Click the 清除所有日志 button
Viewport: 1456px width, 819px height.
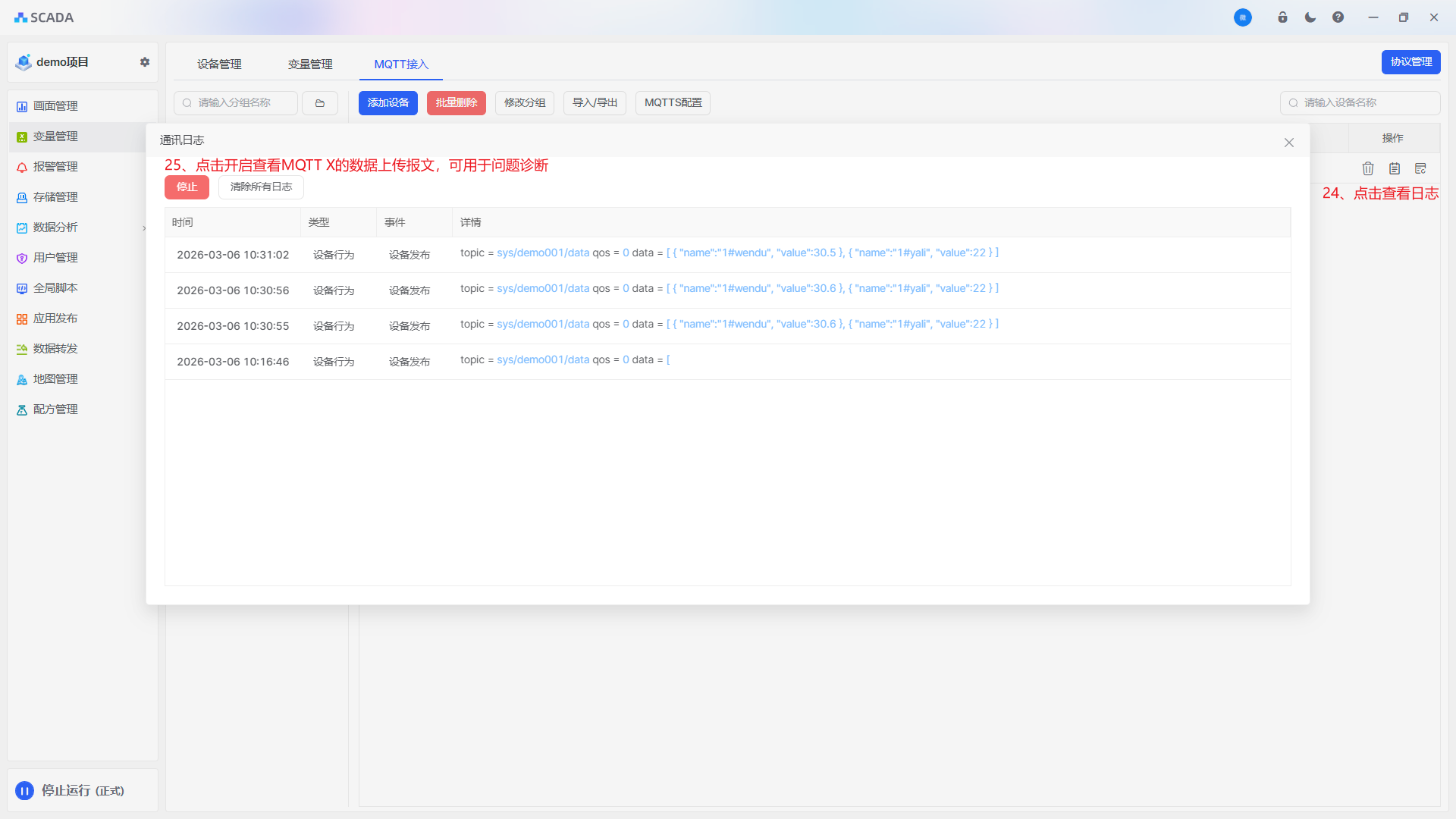click(x=261, y=187)
